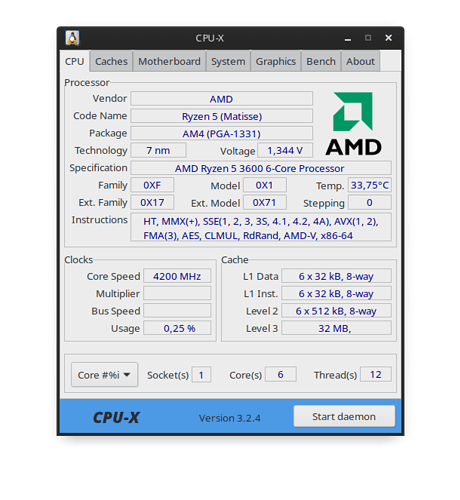460x500 pixels.
Task: Click the Vendor field showing AMD
Action: click(221, 99)
